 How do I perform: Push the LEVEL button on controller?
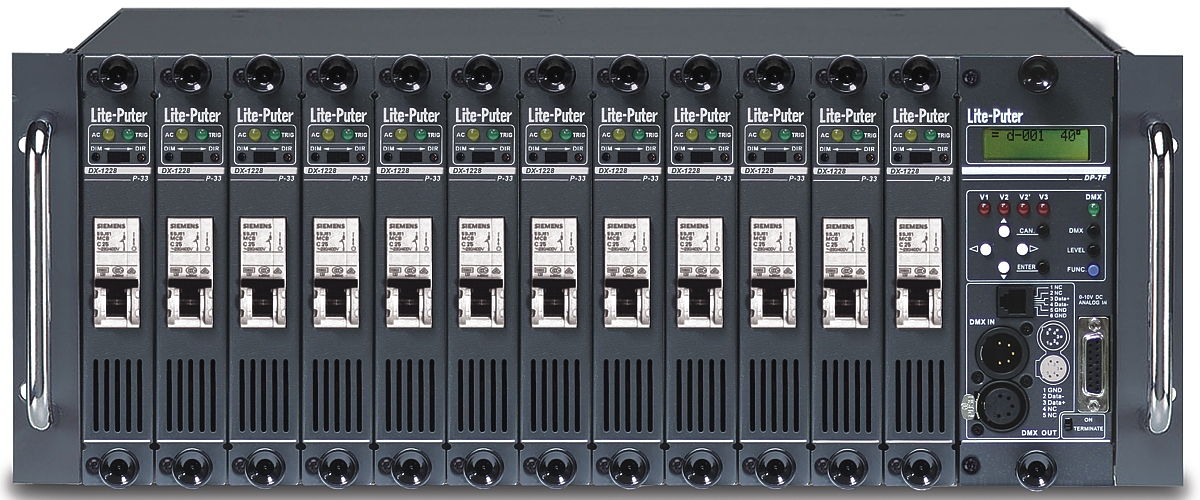pos(1094,249)
